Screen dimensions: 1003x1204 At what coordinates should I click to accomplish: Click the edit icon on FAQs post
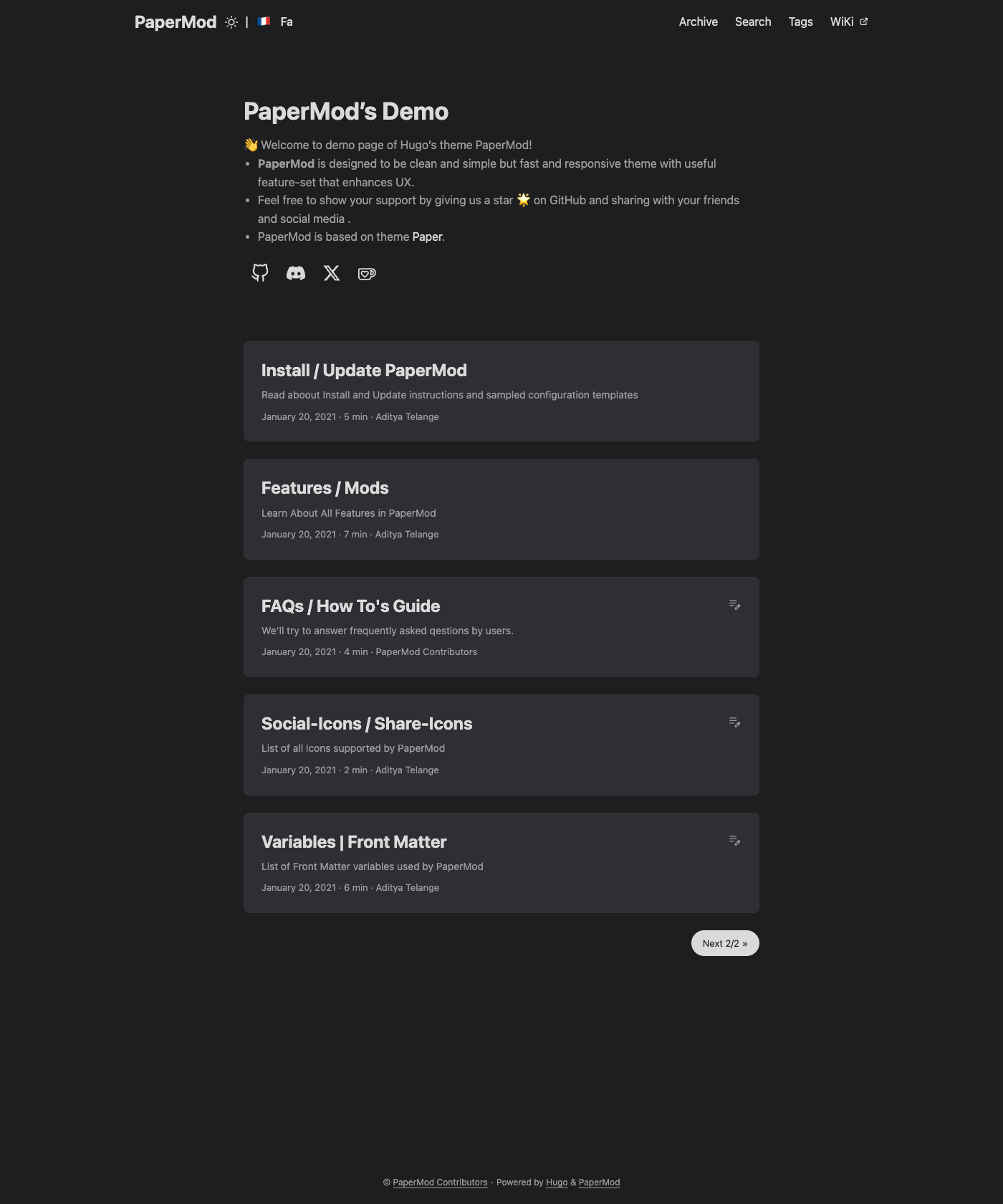735,605
